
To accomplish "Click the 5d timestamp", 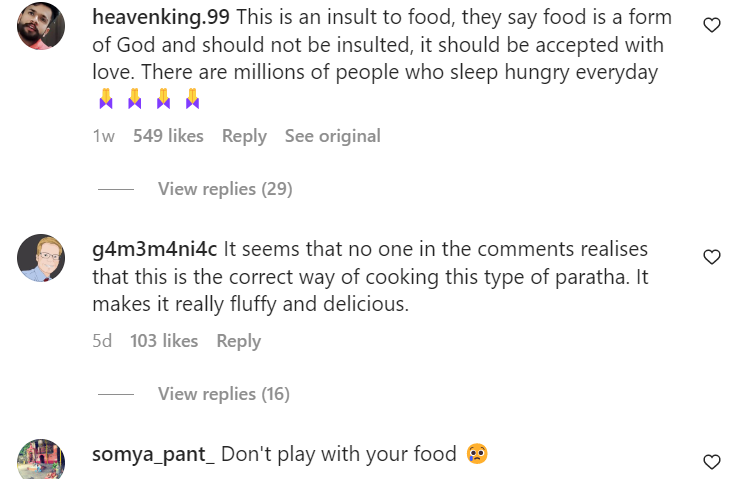I will click(x=103, y=341).
